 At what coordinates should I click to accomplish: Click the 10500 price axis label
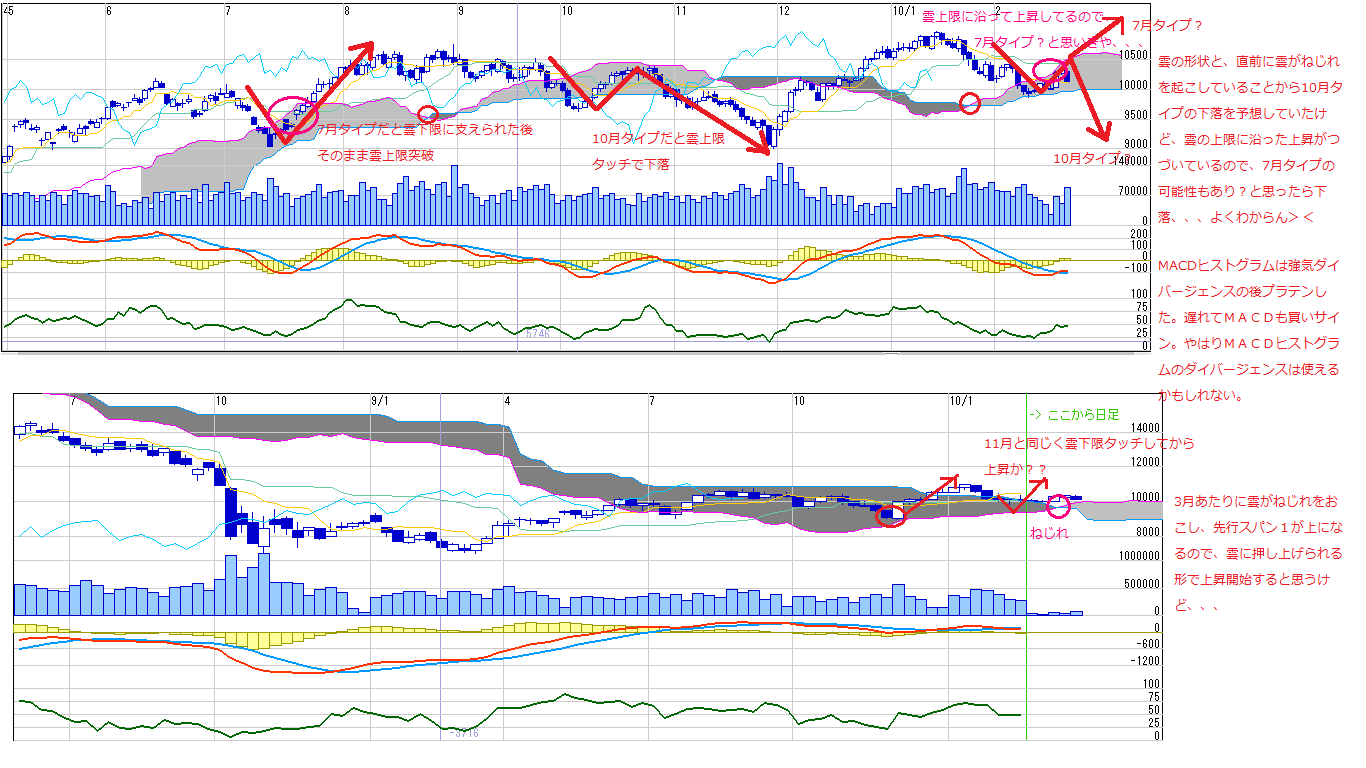click(x=1134, y=56)
